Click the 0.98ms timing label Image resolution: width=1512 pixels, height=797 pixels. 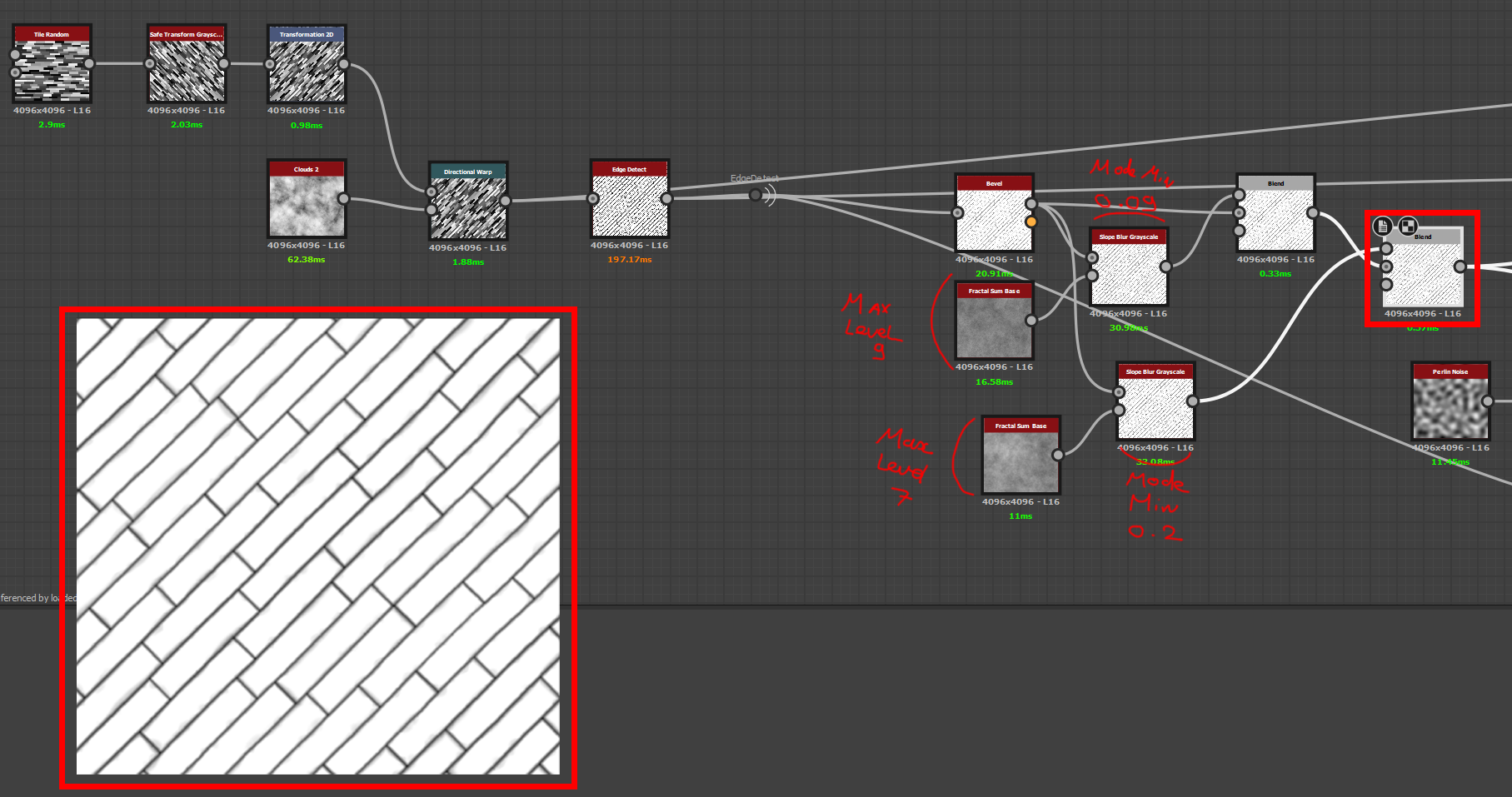pos(307,126)
